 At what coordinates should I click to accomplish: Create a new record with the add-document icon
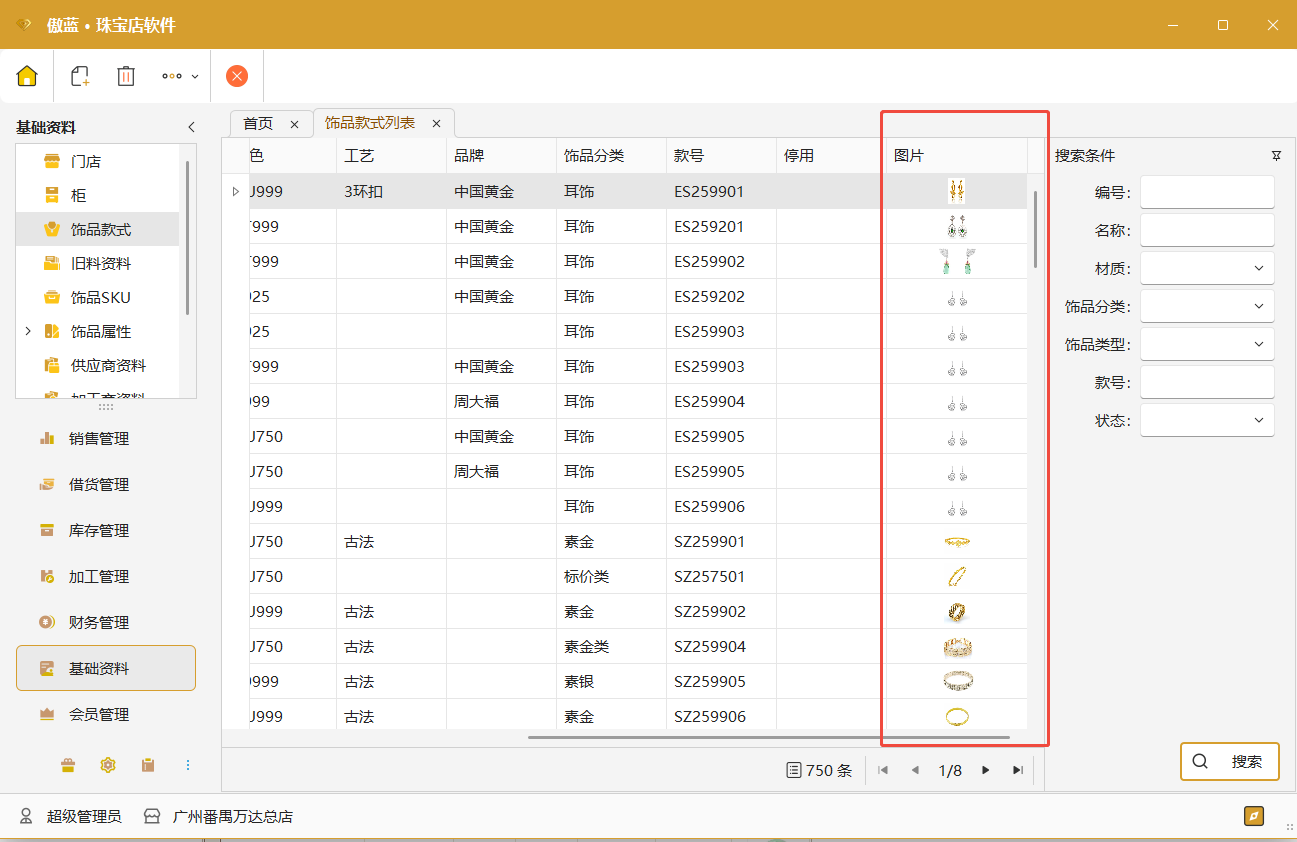(80, 76)
